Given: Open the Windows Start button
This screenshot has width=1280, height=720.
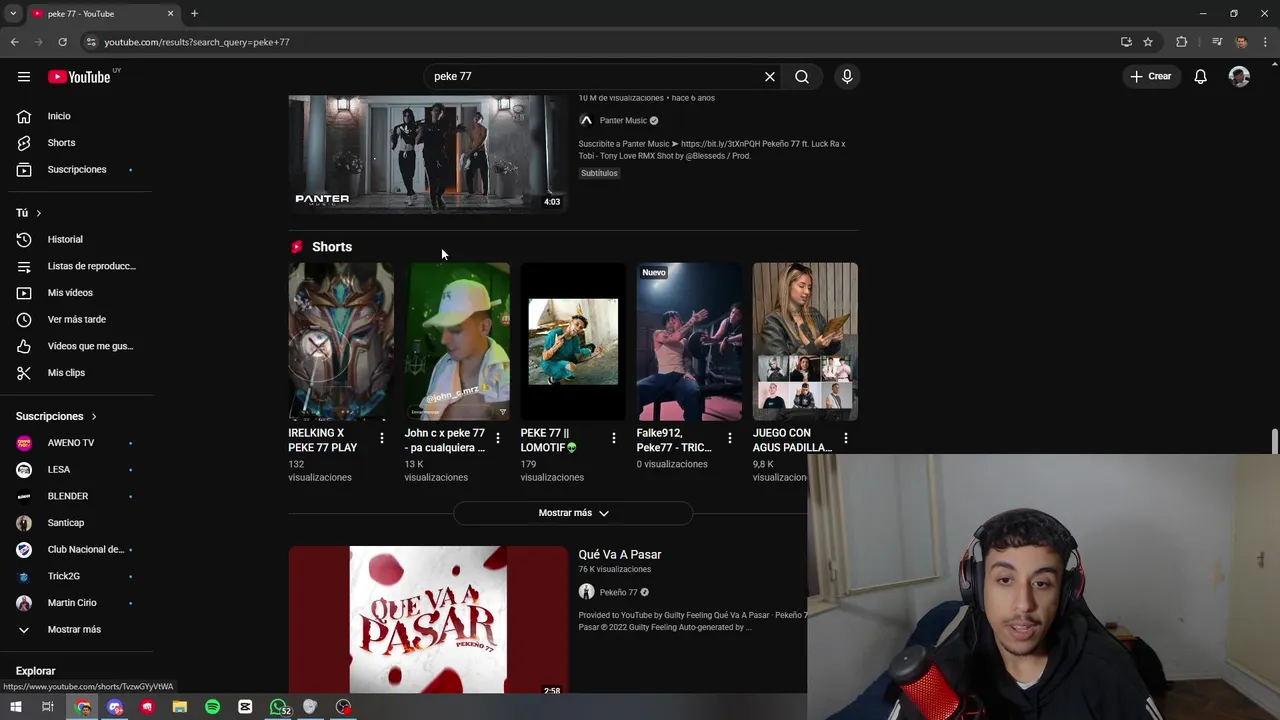Looking at the screenshot, I should (x=15, y=707).
